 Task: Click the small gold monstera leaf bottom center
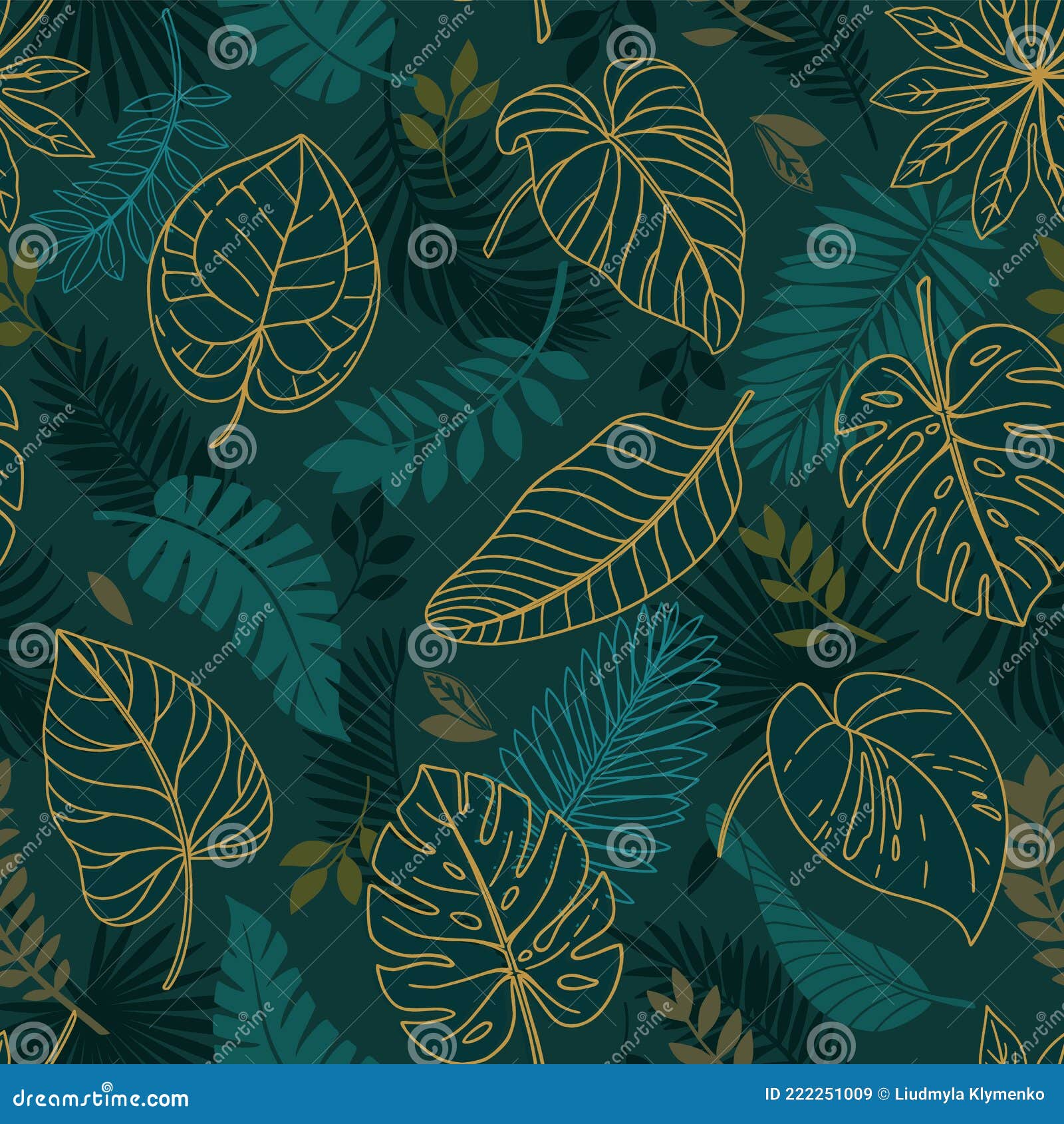[x=492, y=931]
